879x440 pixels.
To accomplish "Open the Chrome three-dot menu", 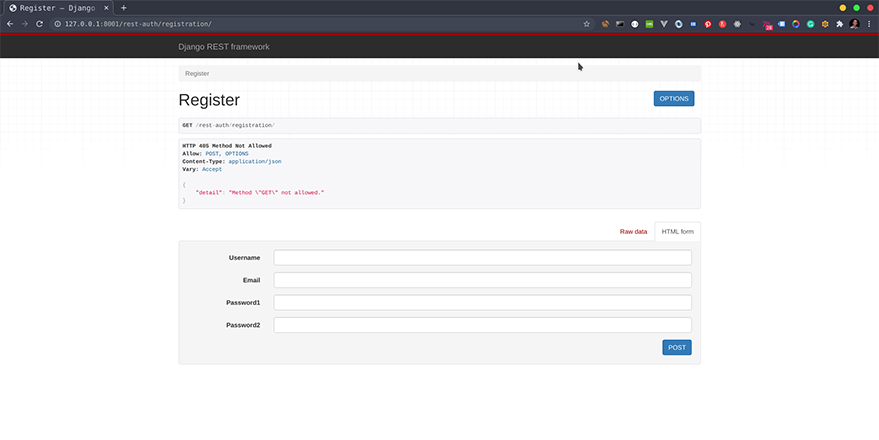I will [869, 24].
